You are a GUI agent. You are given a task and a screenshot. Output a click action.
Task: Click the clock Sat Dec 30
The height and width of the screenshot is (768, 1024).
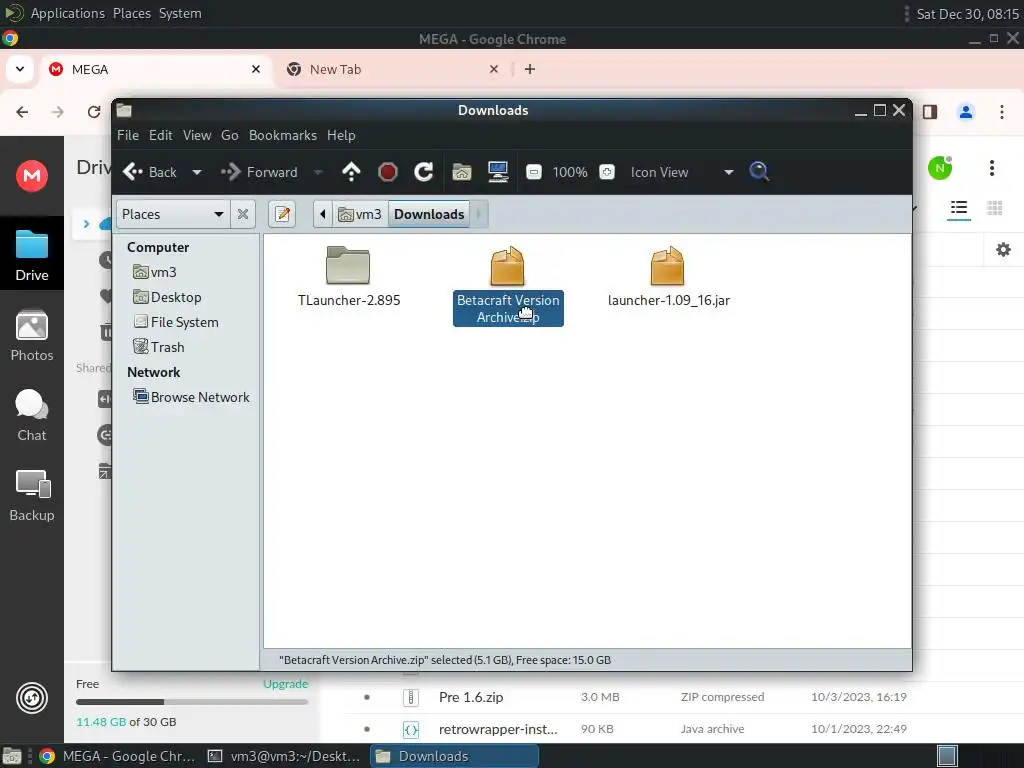(968, 14)
